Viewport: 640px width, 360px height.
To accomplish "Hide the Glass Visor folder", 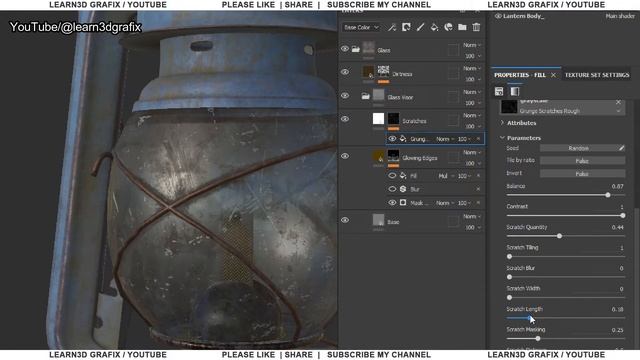I will [345, 96].
